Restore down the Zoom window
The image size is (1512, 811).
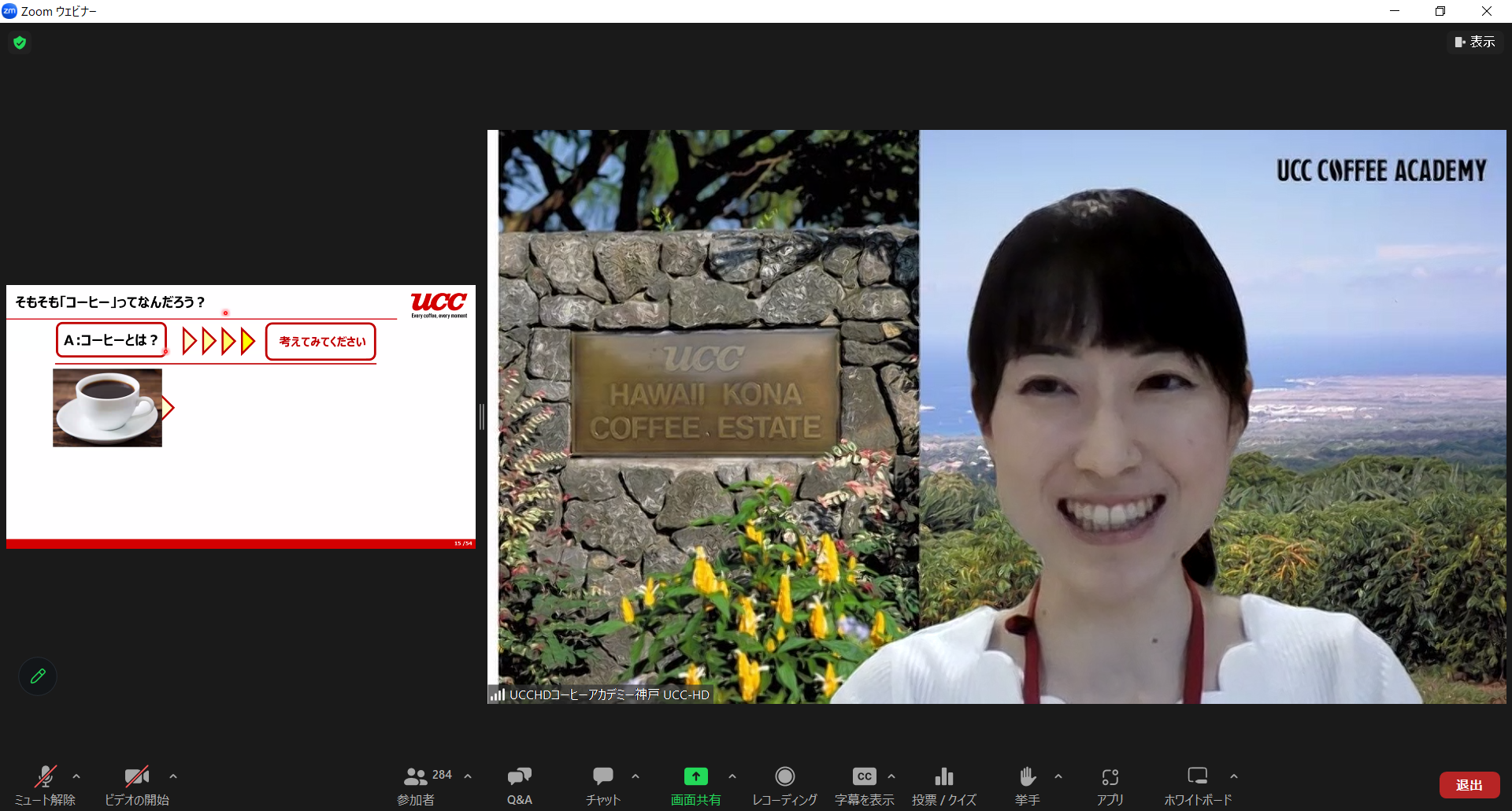[1440, 11]
